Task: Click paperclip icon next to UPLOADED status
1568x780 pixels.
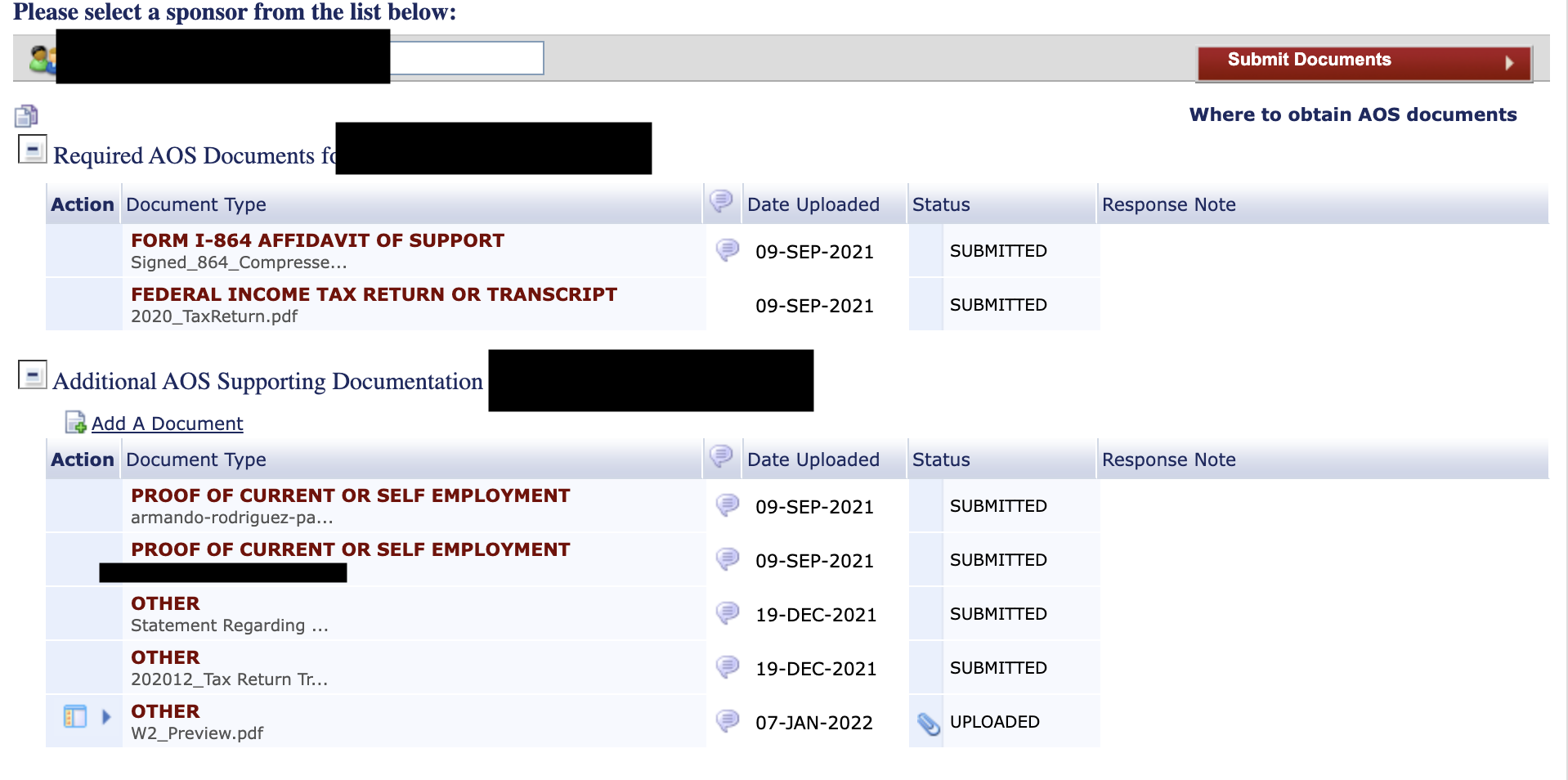Action: [x=928, y=723]
